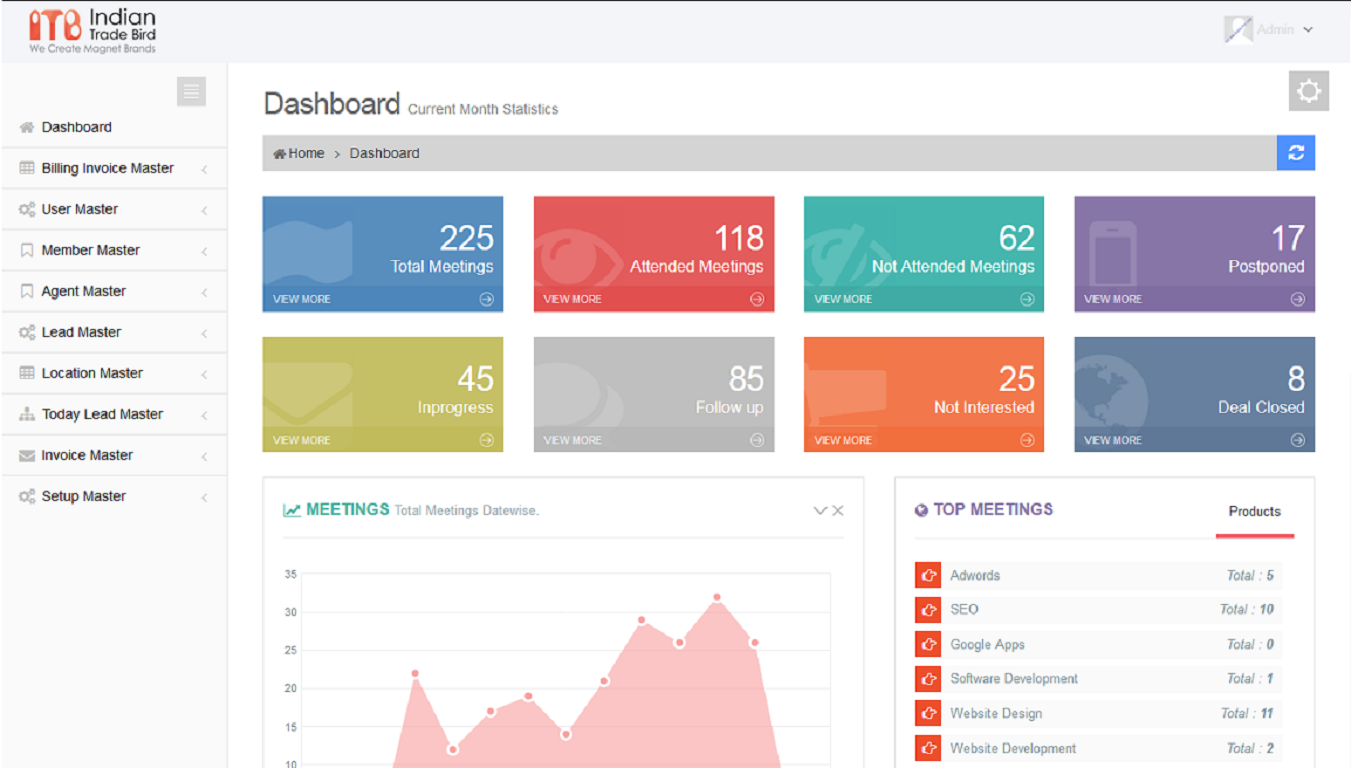The height and width of the screenshot is (768, 1351).
Task: Click the blue refresh button
Action: [1296, 153]
